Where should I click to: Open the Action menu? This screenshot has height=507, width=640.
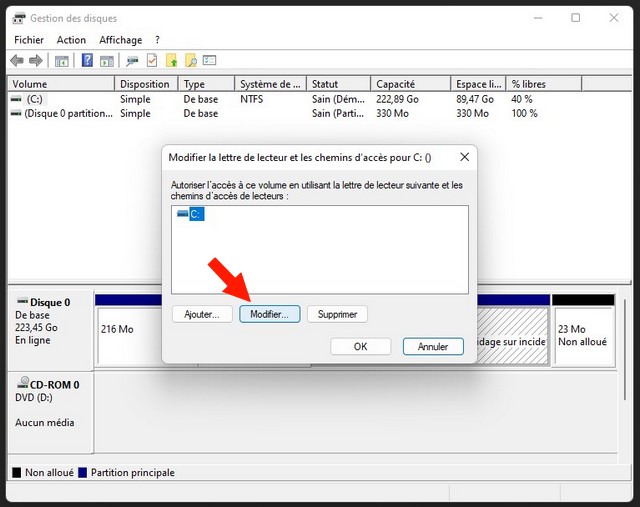pyautogui.click(x=71, y=40)
